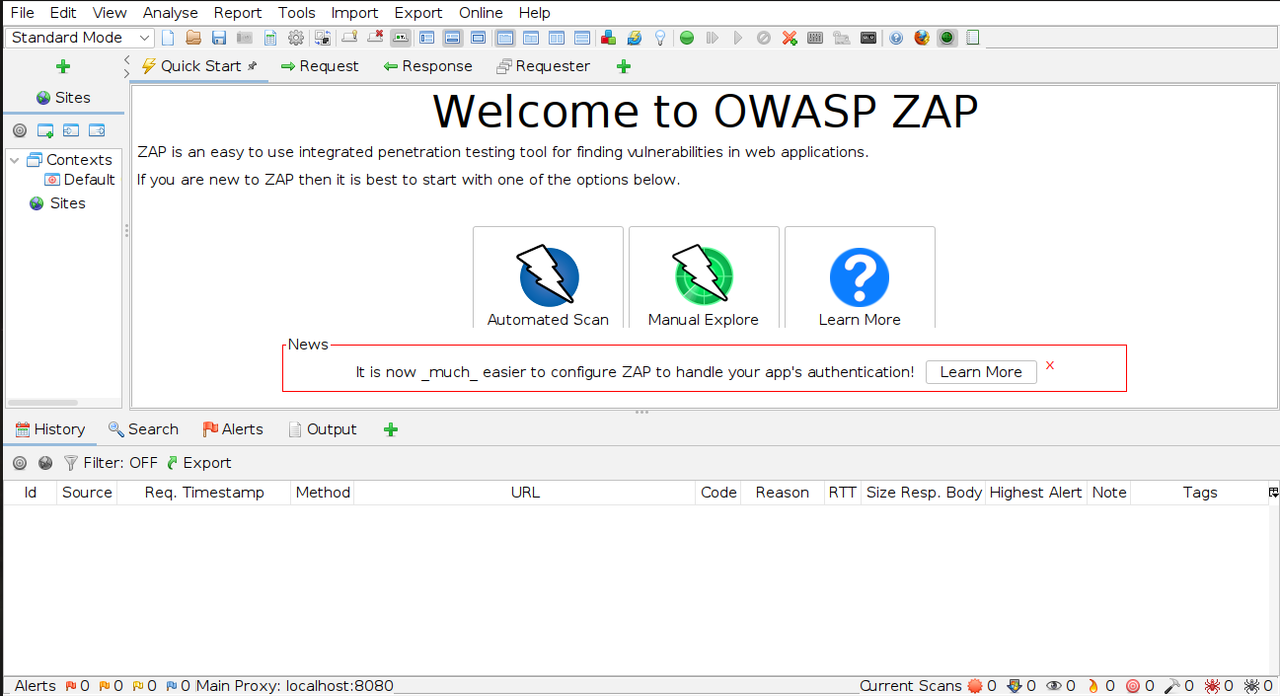The width and height of the screenshot is (1280, 696).
Task: Click the step forward break icon
Action: [712, 38]
